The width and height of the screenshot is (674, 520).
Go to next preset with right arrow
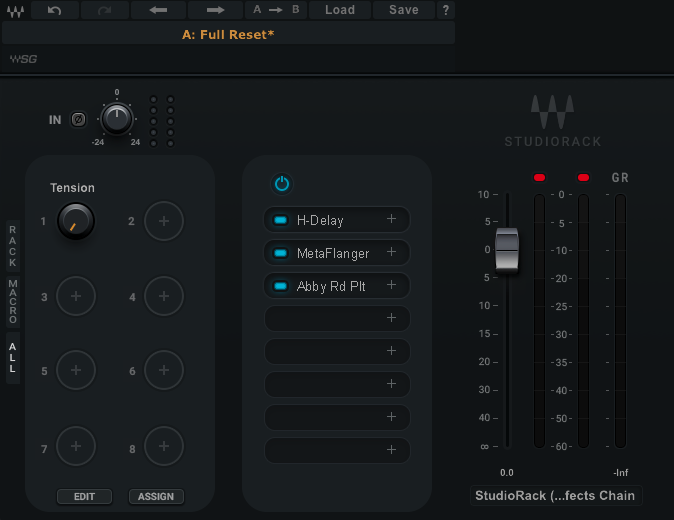point(215,10)
